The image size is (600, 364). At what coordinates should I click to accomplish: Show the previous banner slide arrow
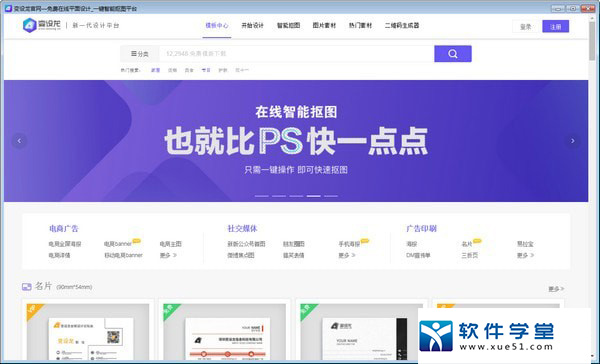(x=19, y=141)
